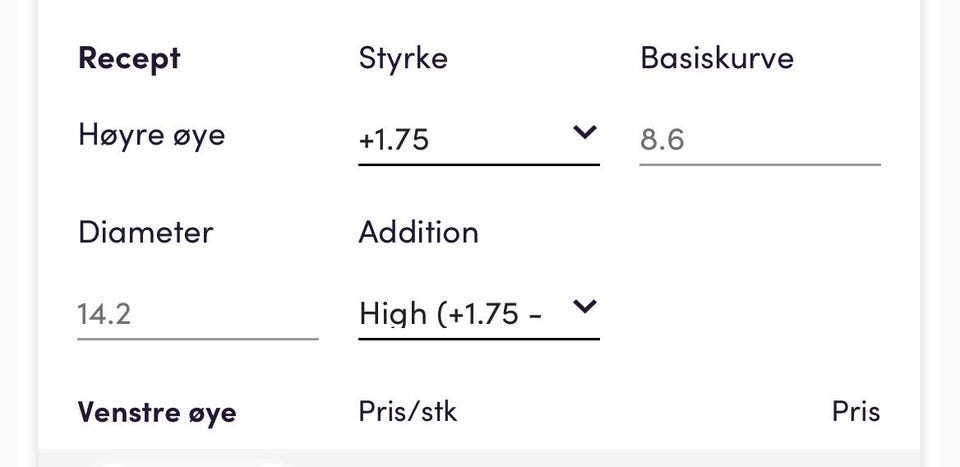This screenshot has width=960, height=467.
Task: Click the Pris column header on right
Action: pyautogui.click(x=856, y=412)
